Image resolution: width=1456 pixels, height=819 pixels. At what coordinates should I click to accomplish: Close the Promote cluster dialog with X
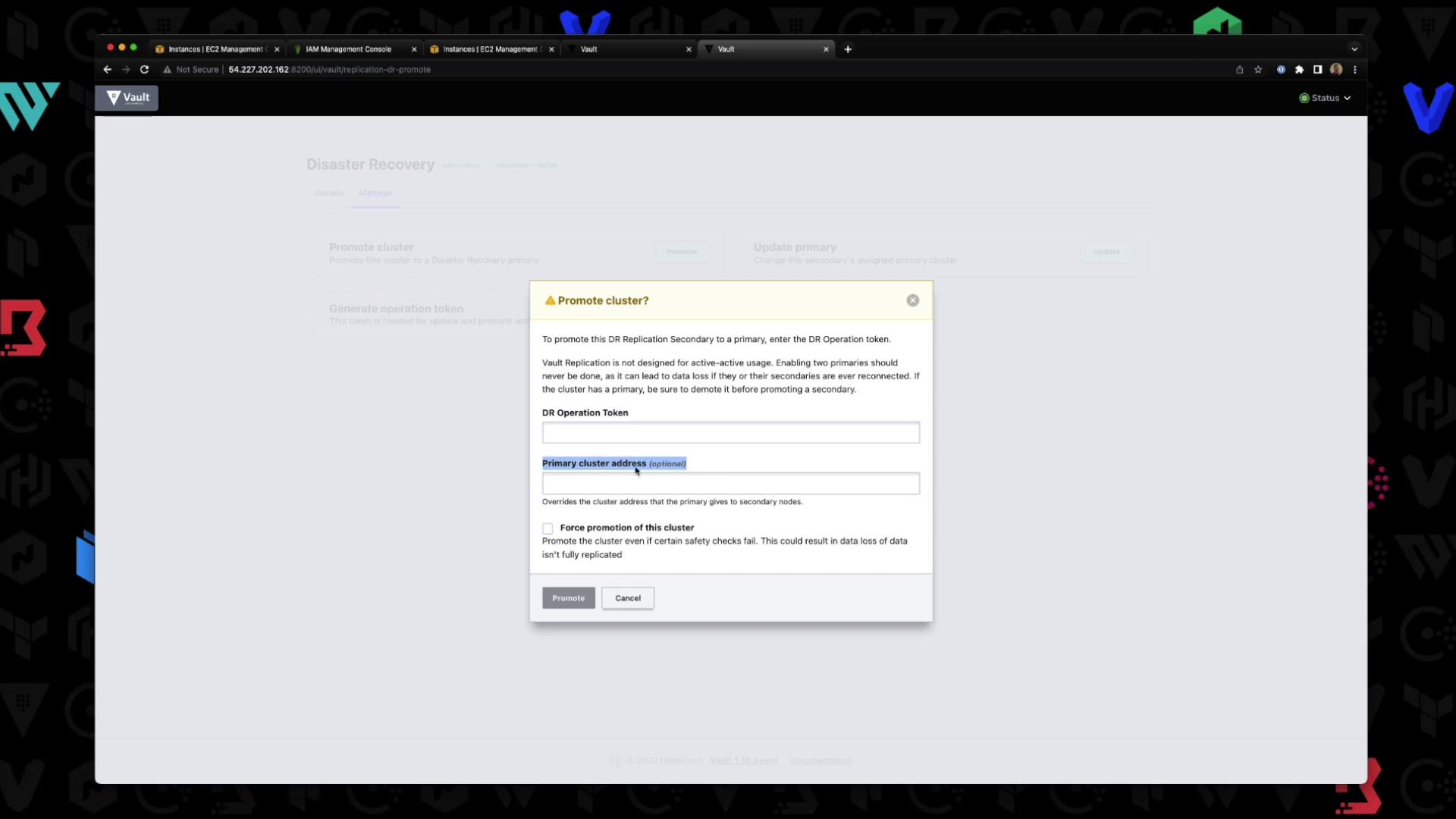tap(912, 300)
